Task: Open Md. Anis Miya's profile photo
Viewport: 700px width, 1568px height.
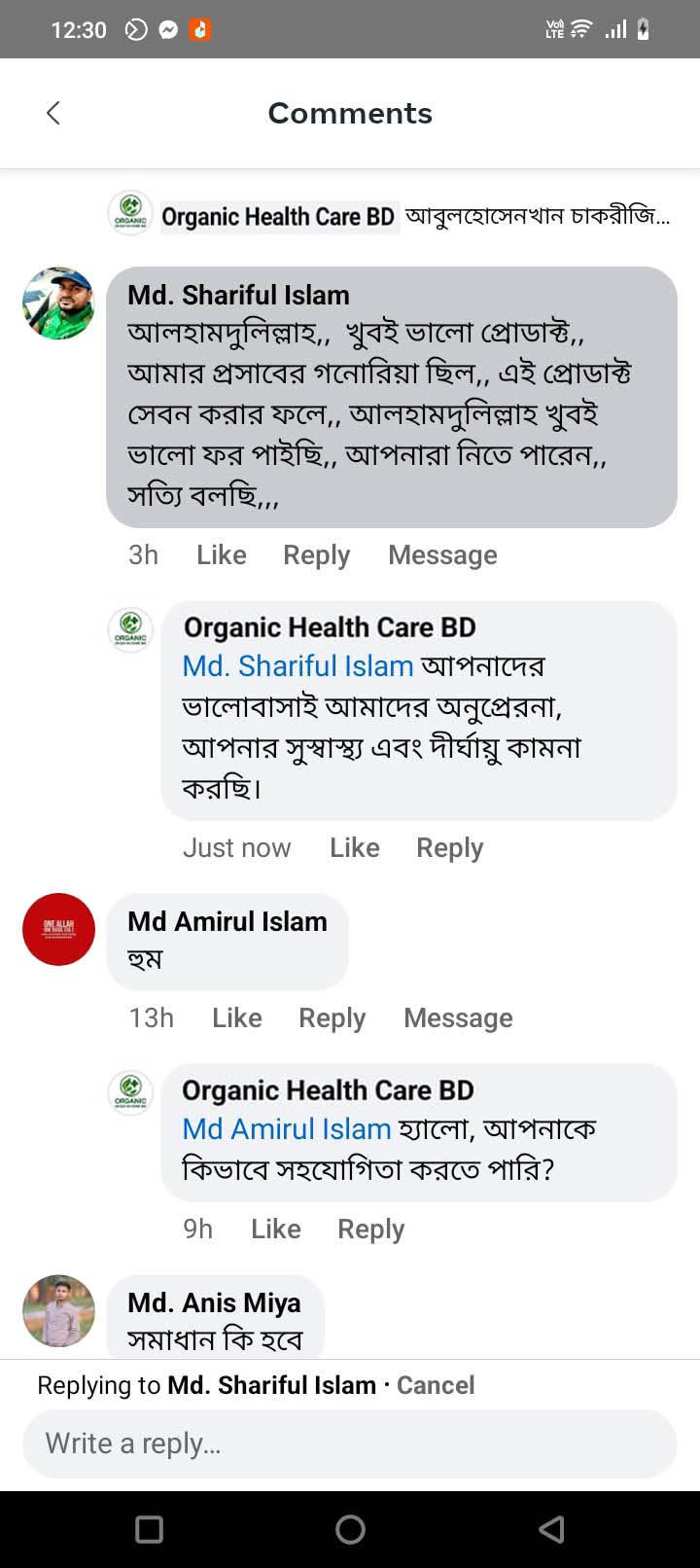Action: click(x=58, y=1310)
